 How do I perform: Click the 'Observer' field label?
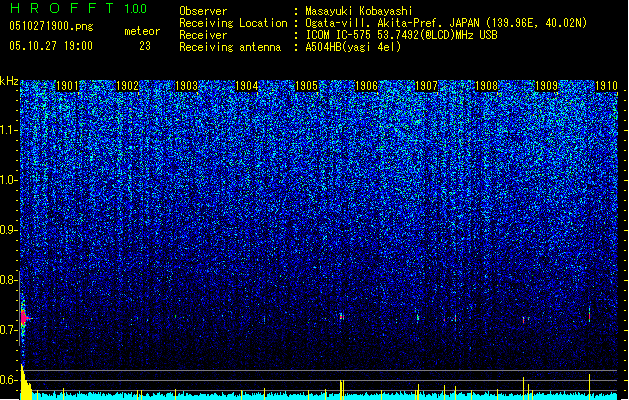pyautogui.click(x=203, y=11)
